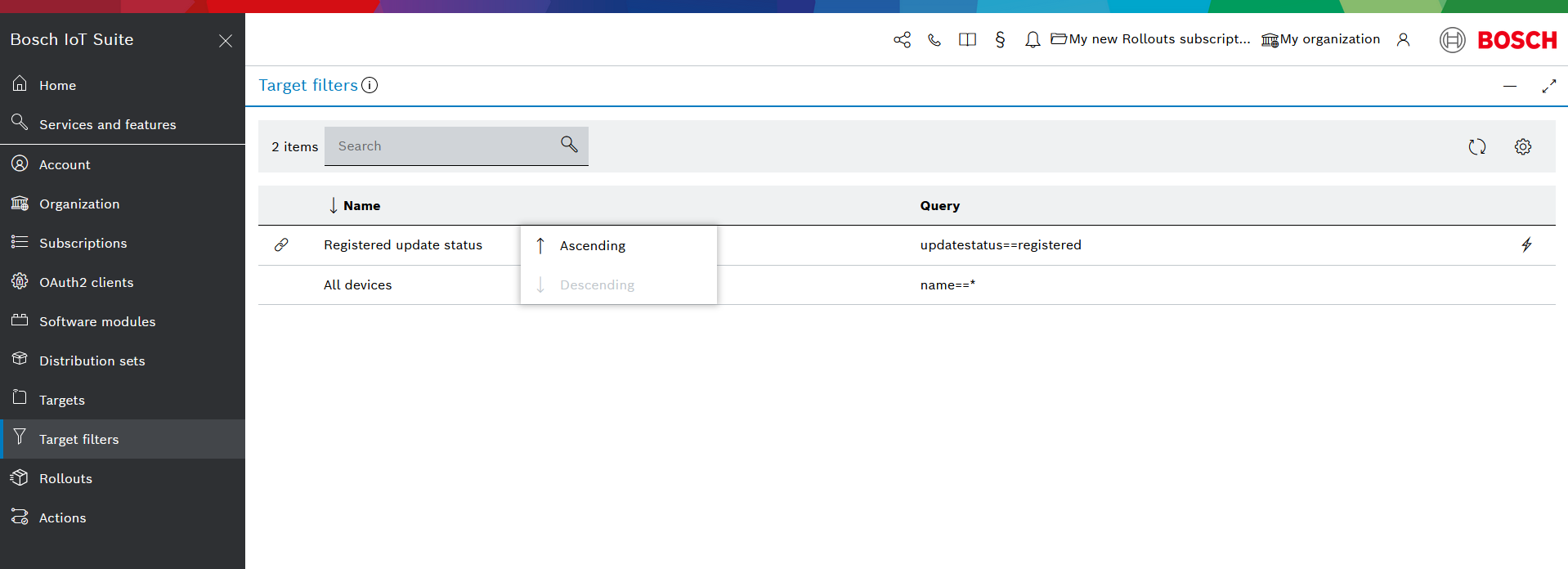The height and width of the screenshot is (569, 1568).
Task: Click the share icon in header
Action: [x=902, y=39]
